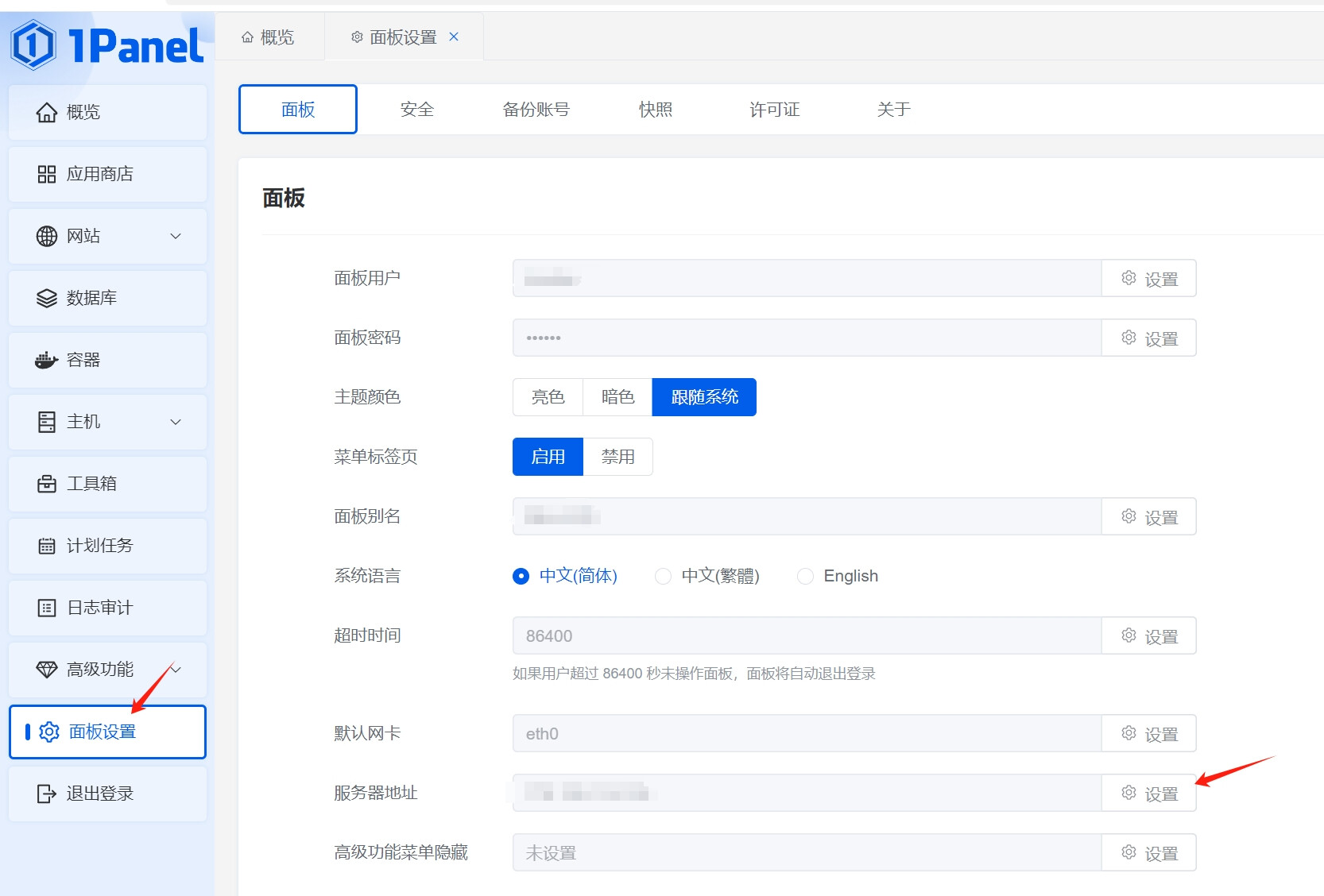The width and height of the screenshot is (1324, 896).
Task: Open 概览 home icon in sidebar
Action: [47, 113]
